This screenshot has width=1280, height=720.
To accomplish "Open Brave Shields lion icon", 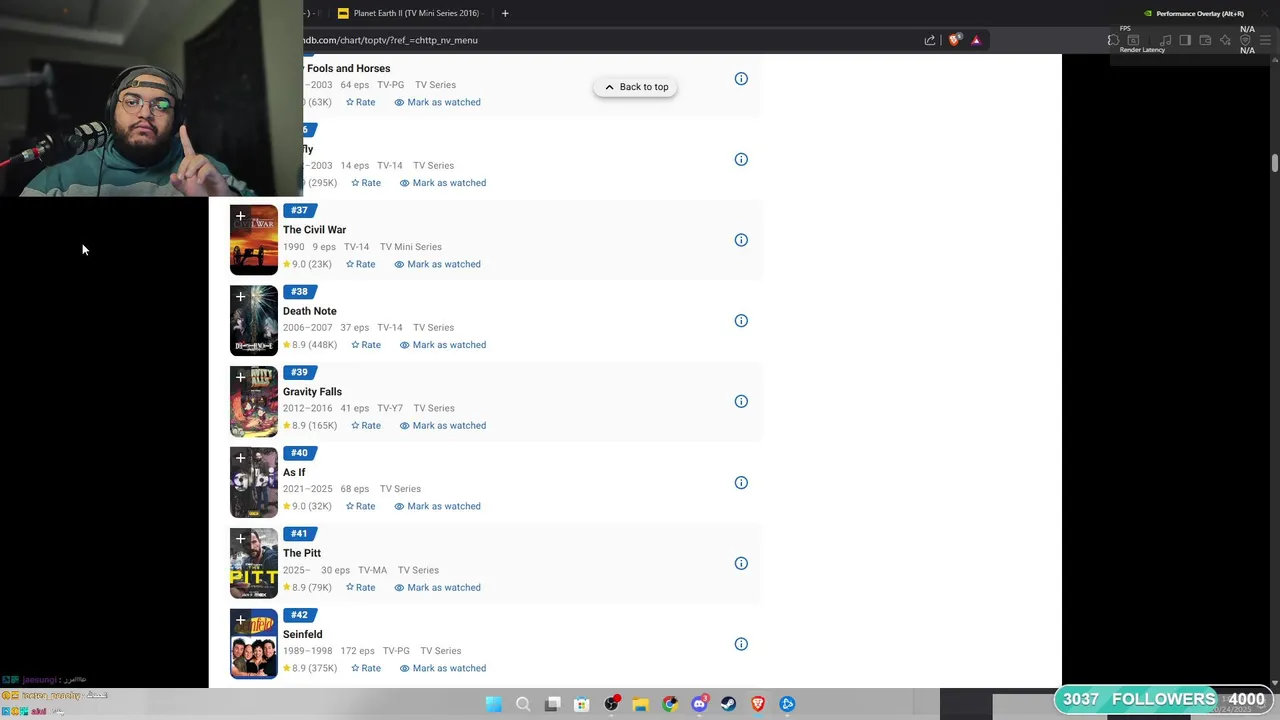I will coord(954,40).
